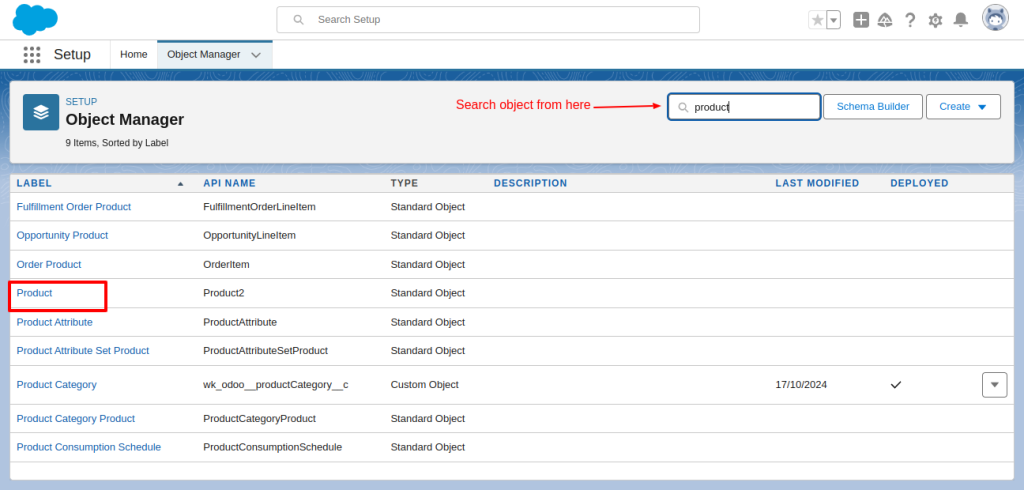Sort by API Name column header
The width and height of the screenshot is (1024, 490).
(x=229, y=184)
